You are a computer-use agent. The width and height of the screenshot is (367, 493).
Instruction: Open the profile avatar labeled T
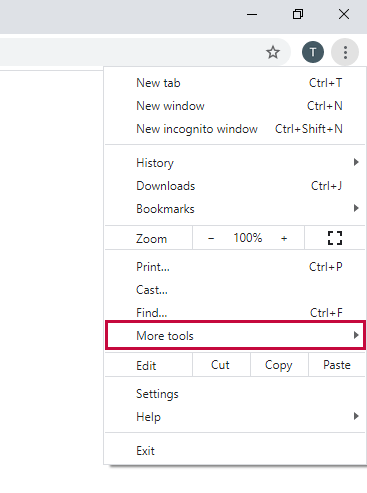click(313, 52)
